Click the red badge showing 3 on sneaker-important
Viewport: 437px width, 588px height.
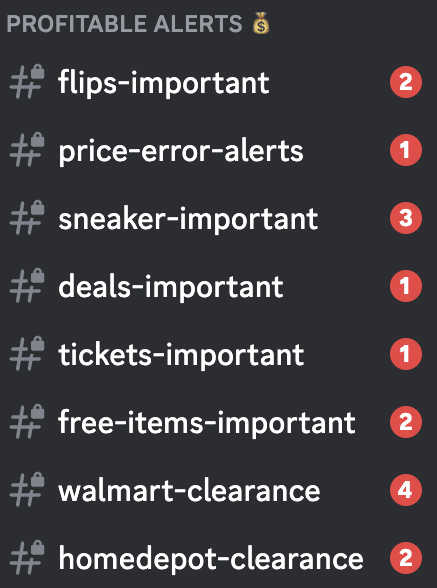[x=406, y=218]
